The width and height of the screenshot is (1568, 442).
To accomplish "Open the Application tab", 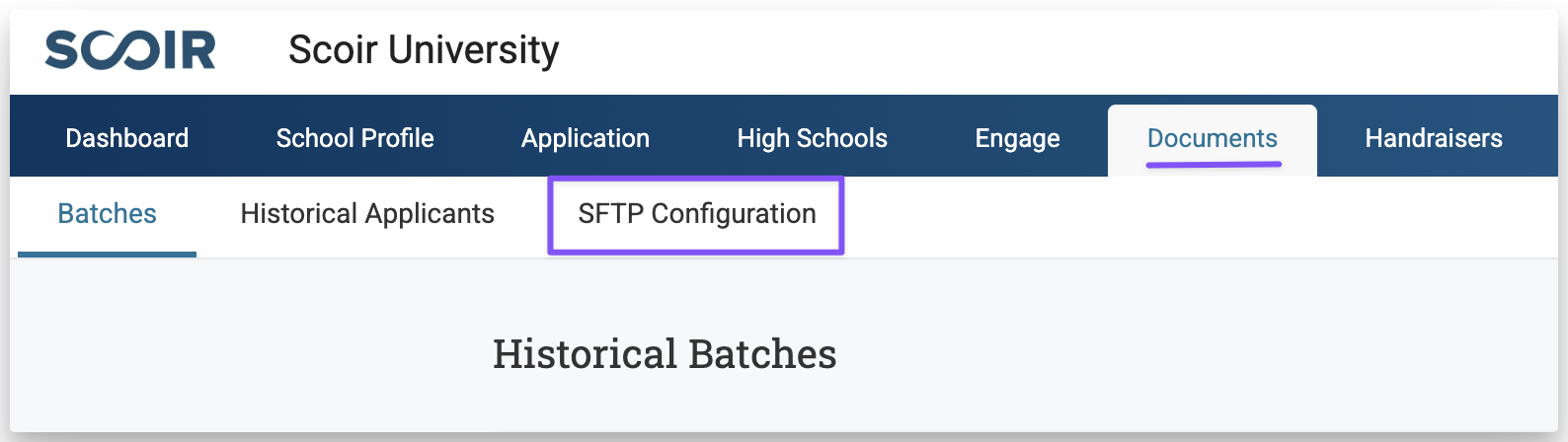I will tap(586, 138).
